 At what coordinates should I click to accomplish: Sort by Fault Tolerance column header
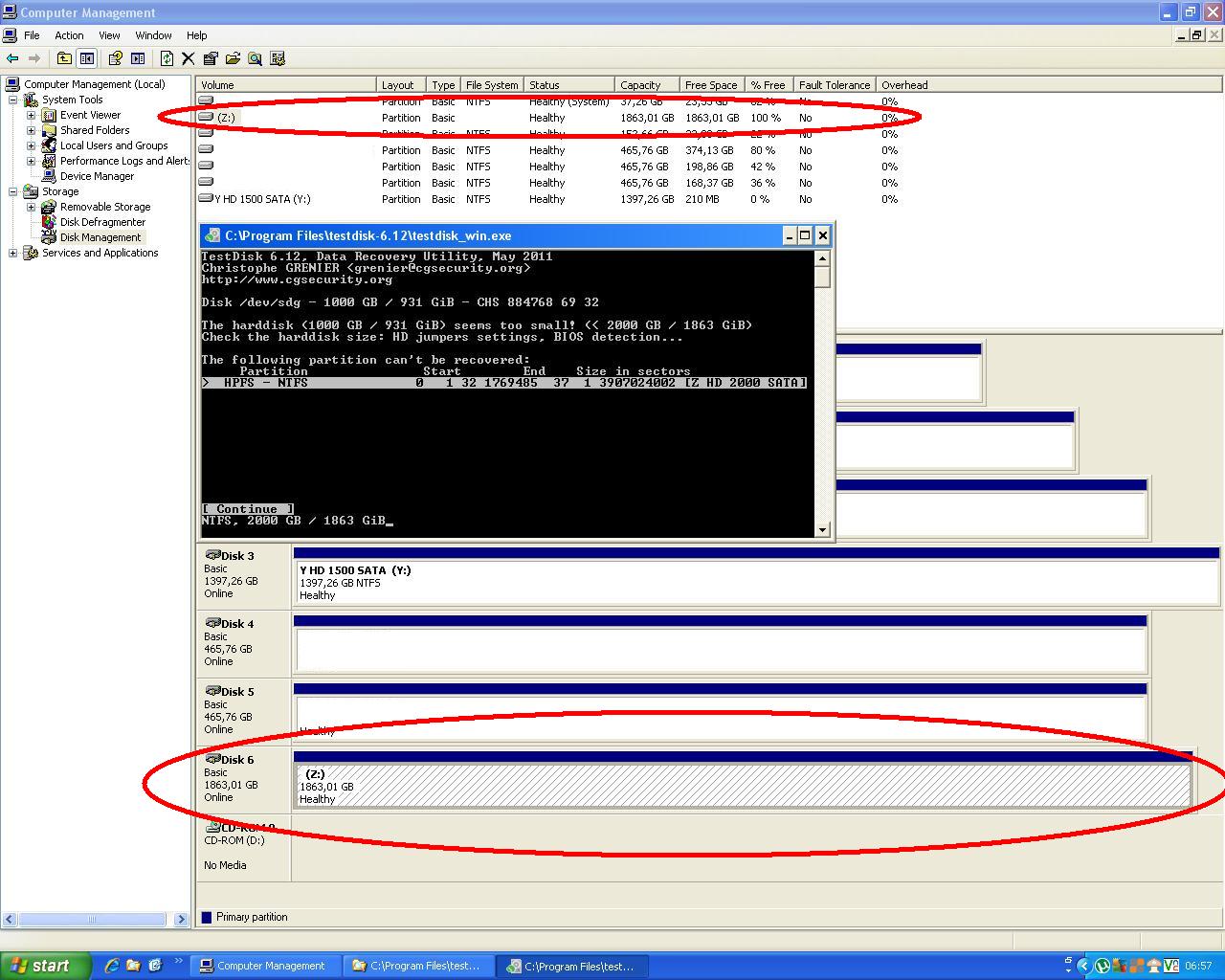point(835,85)
